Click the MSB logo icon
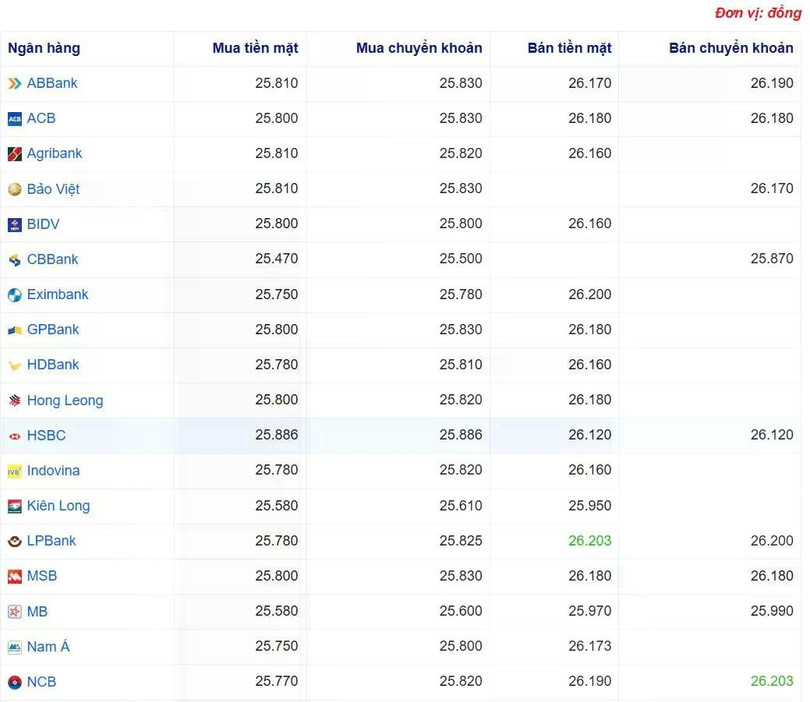810x702 pixels. point(14,576)
